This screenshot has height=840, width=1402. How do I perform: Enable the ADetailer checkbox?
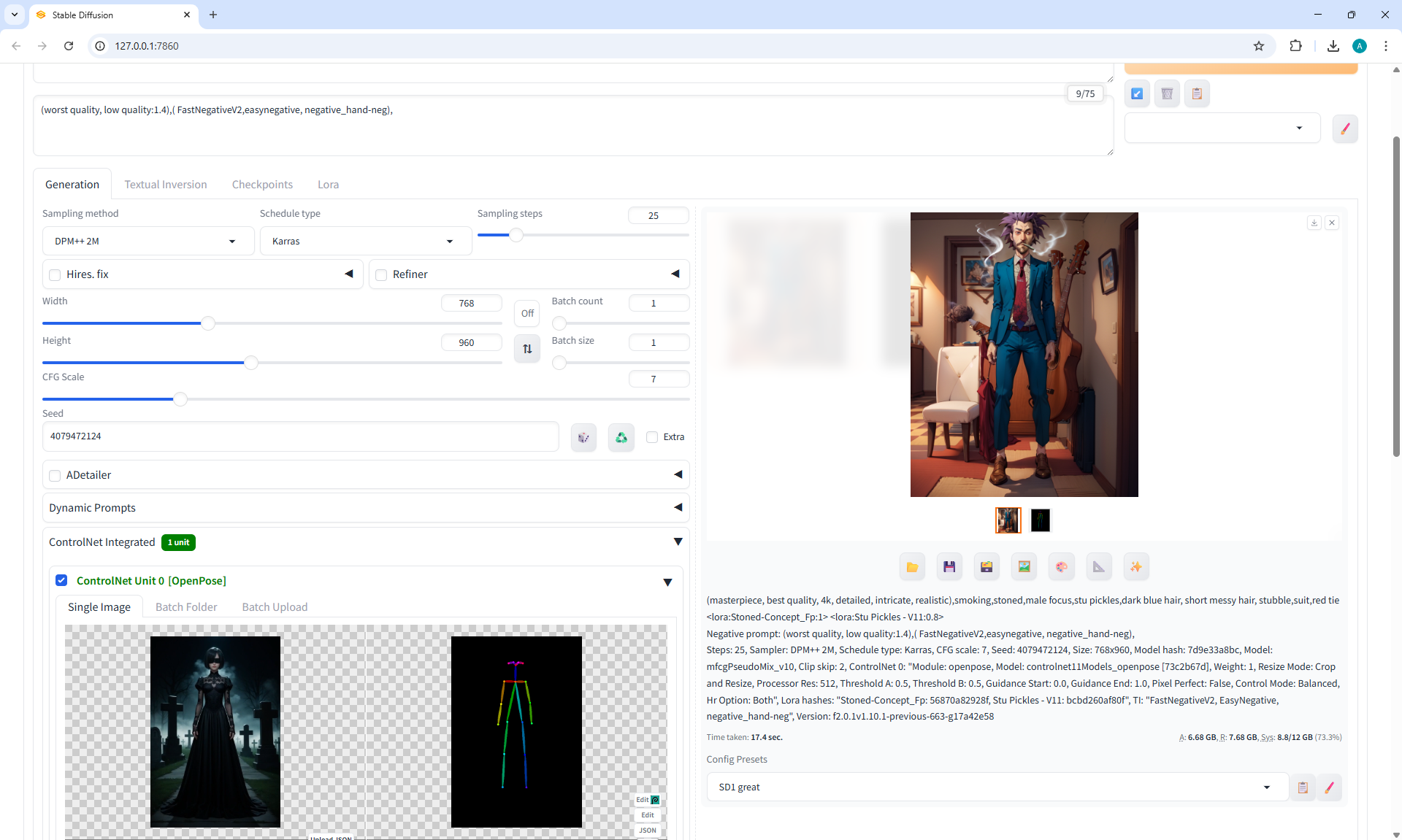pos(55,476)
